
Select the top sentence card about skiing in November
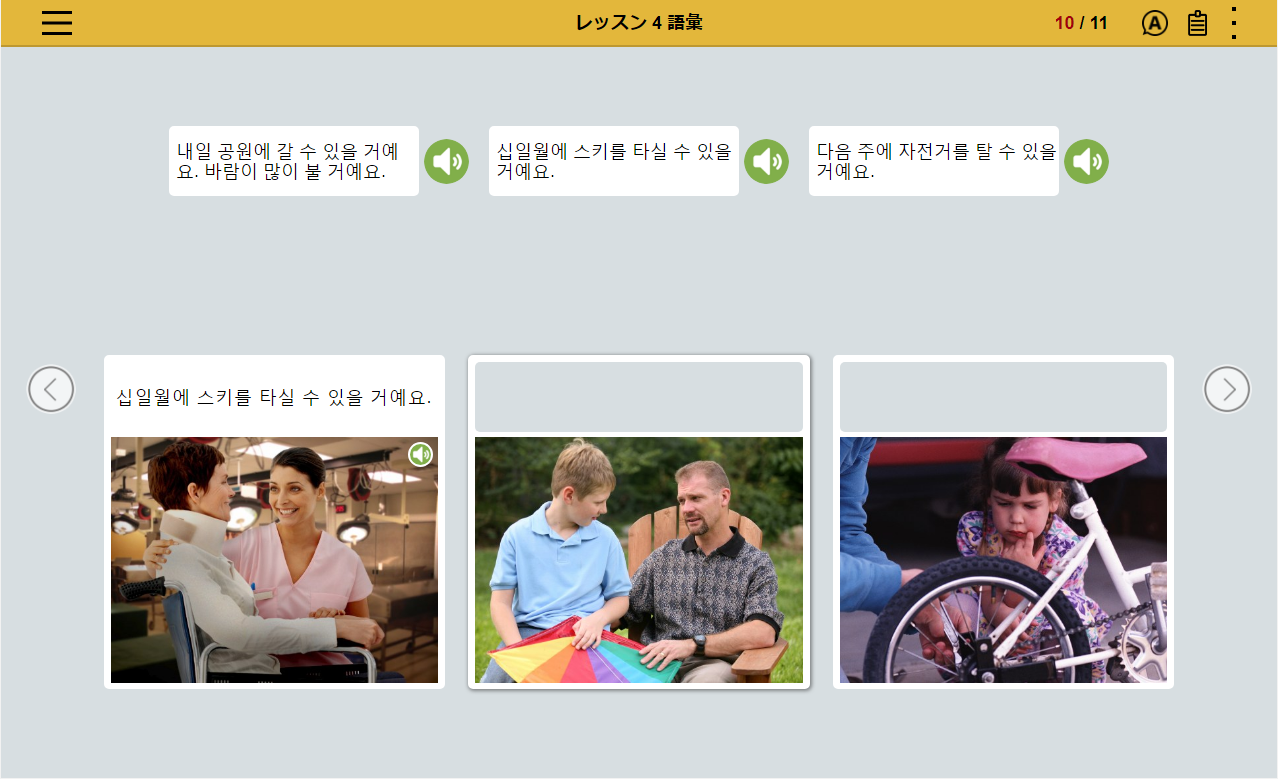tap(613, 161)
